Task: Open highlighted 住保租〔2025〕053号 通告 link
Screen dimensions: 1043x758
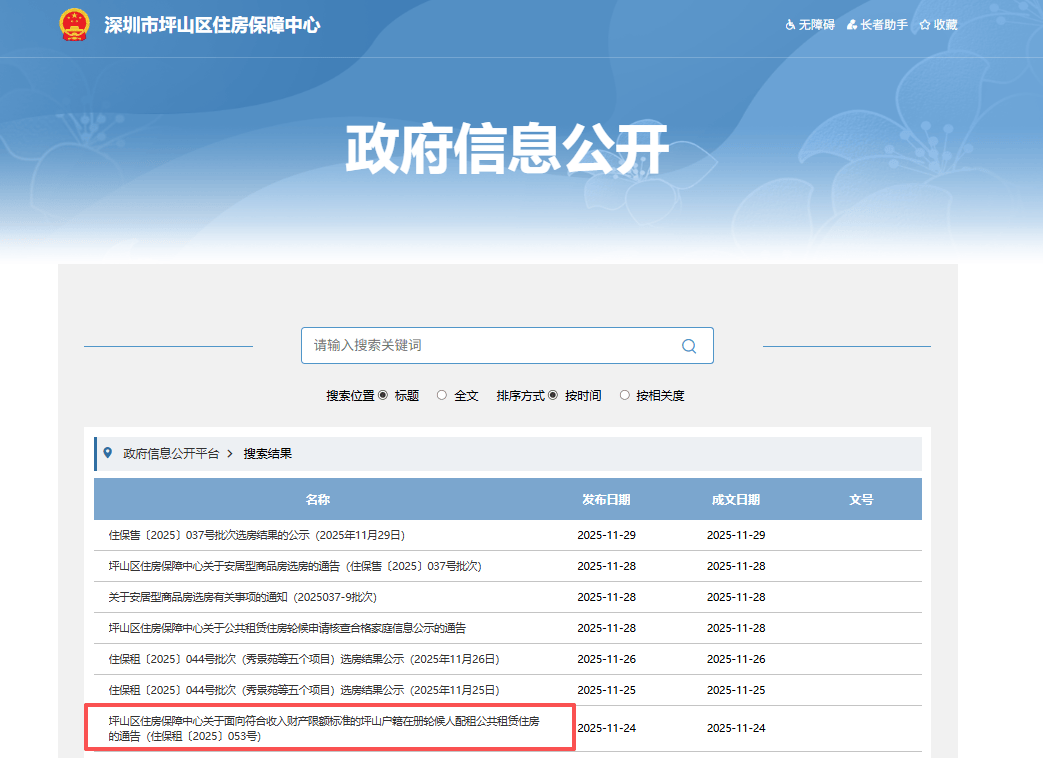Action: (x=324, y=727)
